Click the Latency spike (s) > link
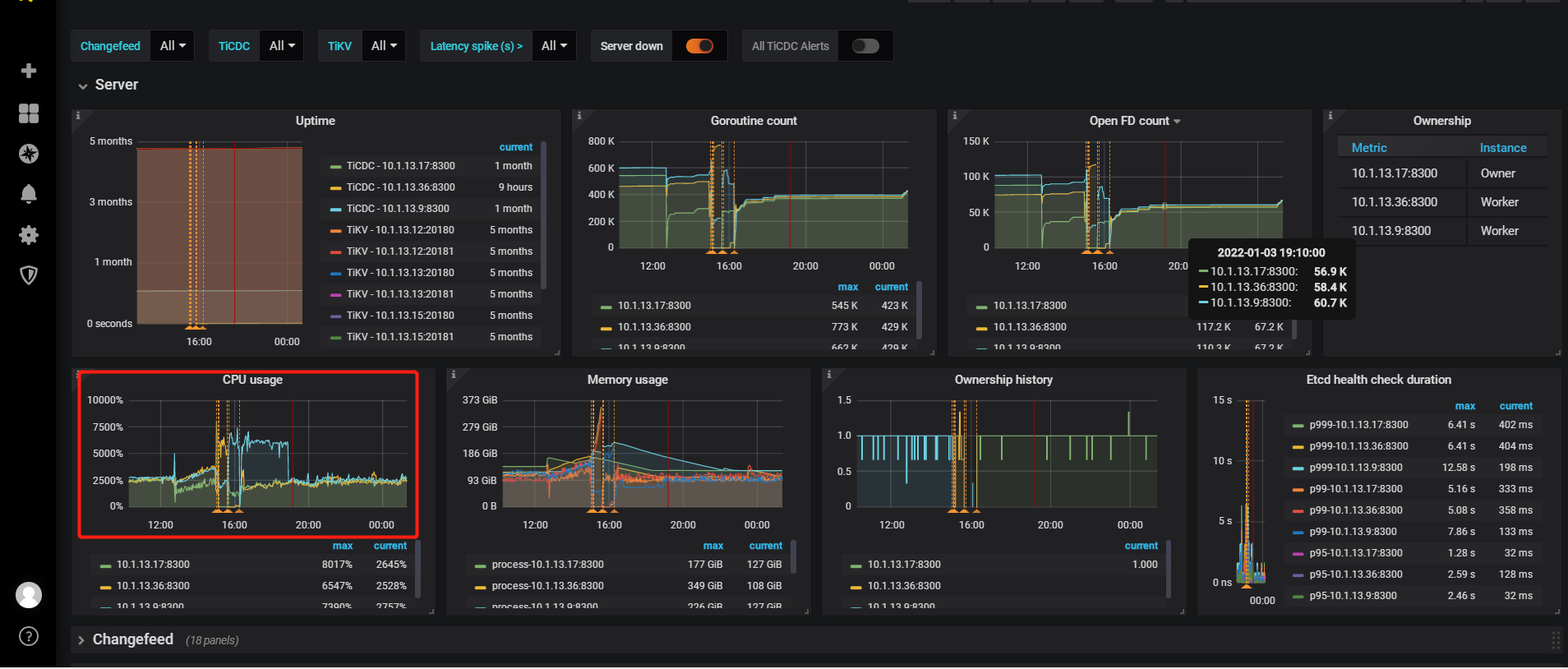This screenshot has width=1568, height=669. point(477,46)
